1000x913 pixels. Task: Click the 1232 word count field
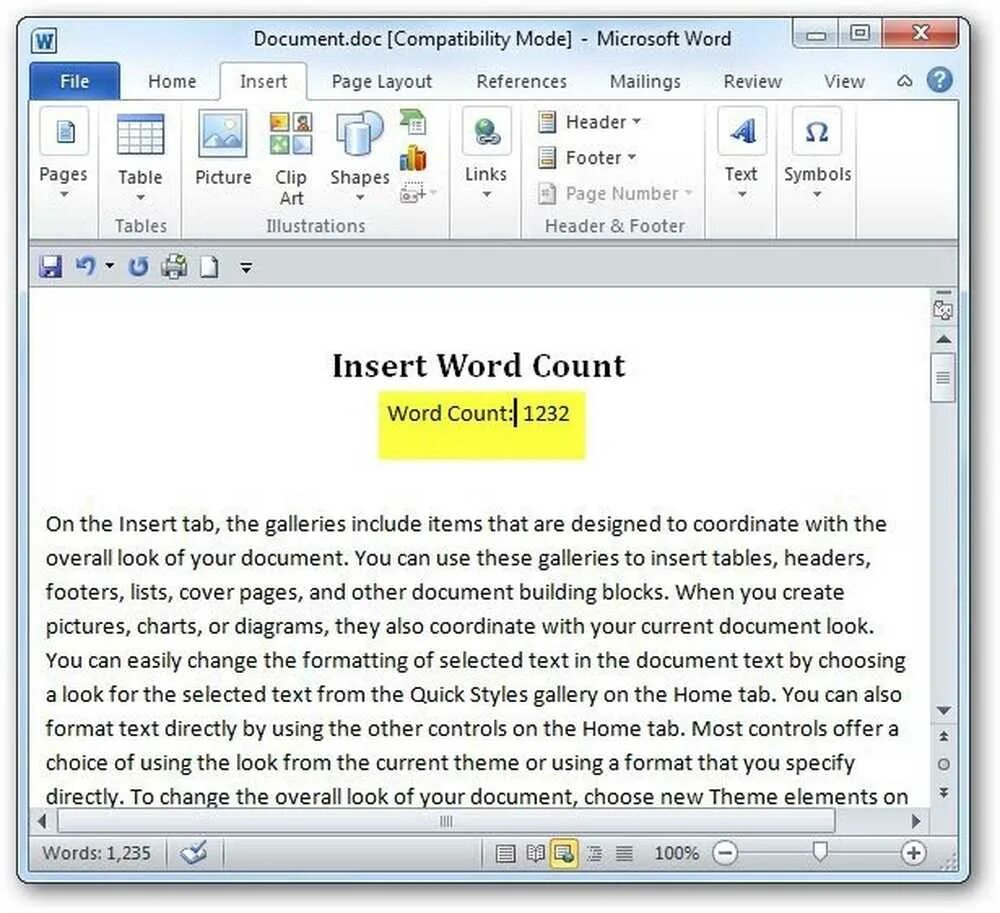(x=546, y=414)
